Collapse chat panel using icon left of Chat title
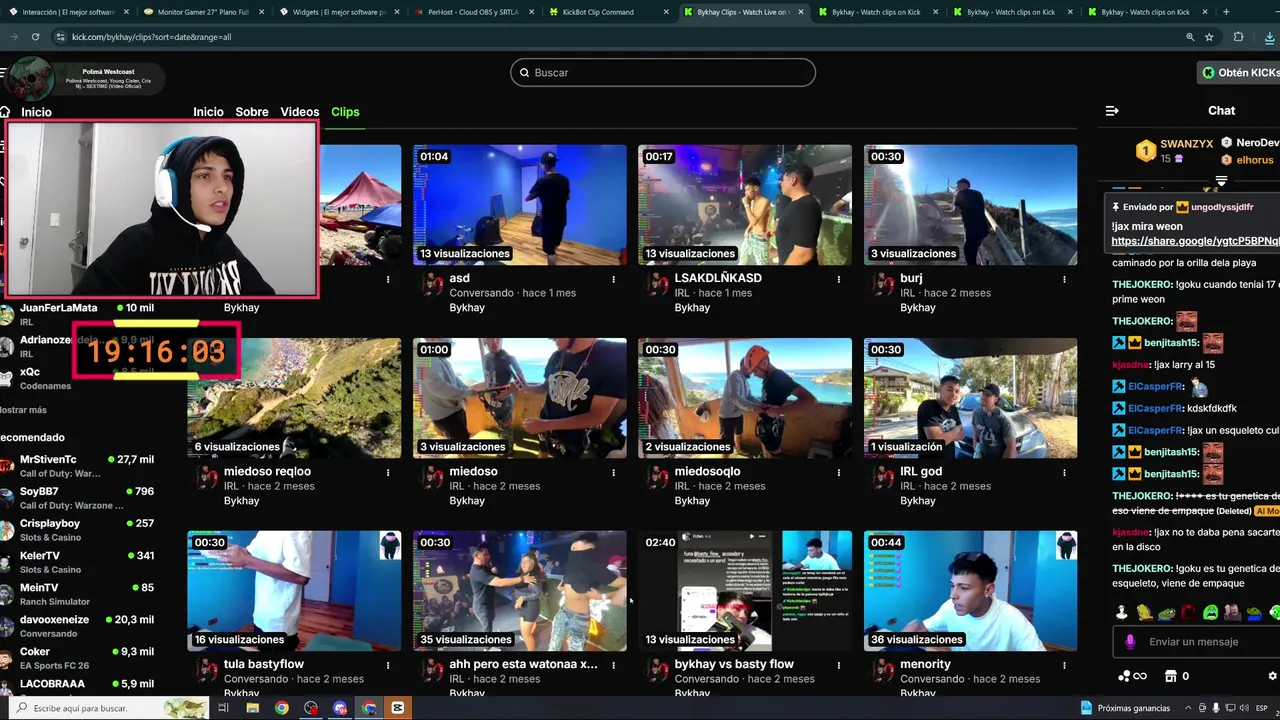This screenshot has width=1280, height=720. [x=1112, y=111]
